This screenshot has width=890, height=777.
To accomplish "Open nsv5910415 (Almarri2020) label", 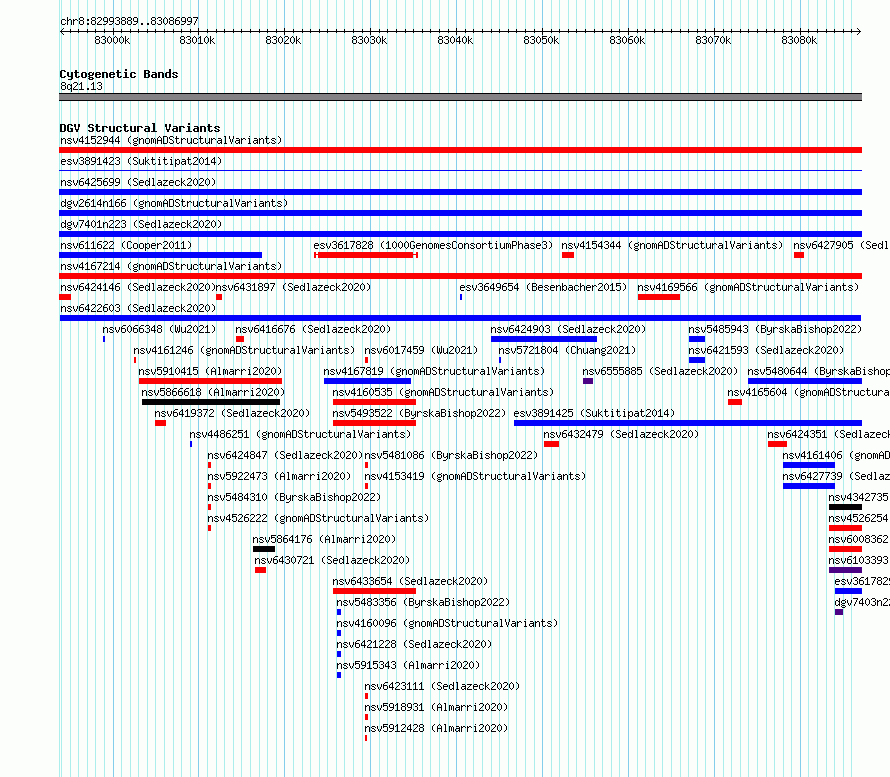I will point(210,371).
